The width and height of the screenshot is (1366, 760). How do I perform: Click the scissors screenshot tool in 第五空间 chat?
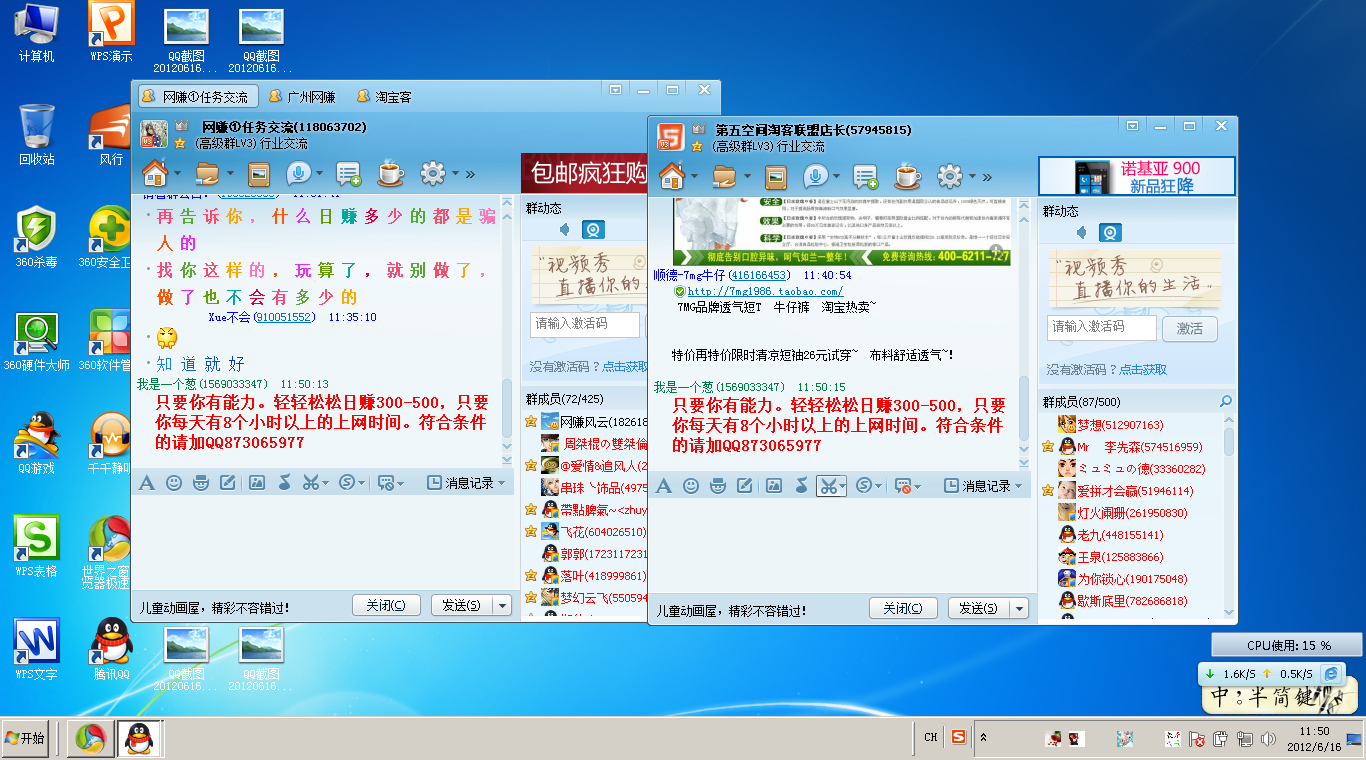pyautogui.click(x=827, y=486)
